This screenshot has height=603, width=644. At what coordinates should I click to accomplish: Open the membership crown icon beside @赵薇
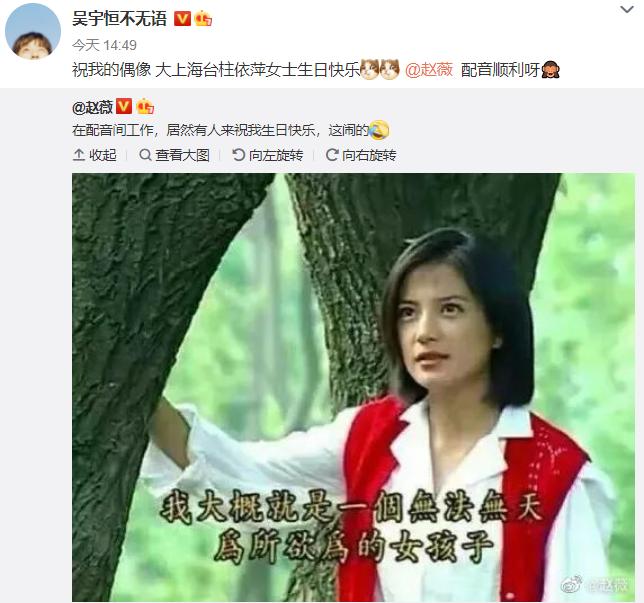[x=145, y=107]
